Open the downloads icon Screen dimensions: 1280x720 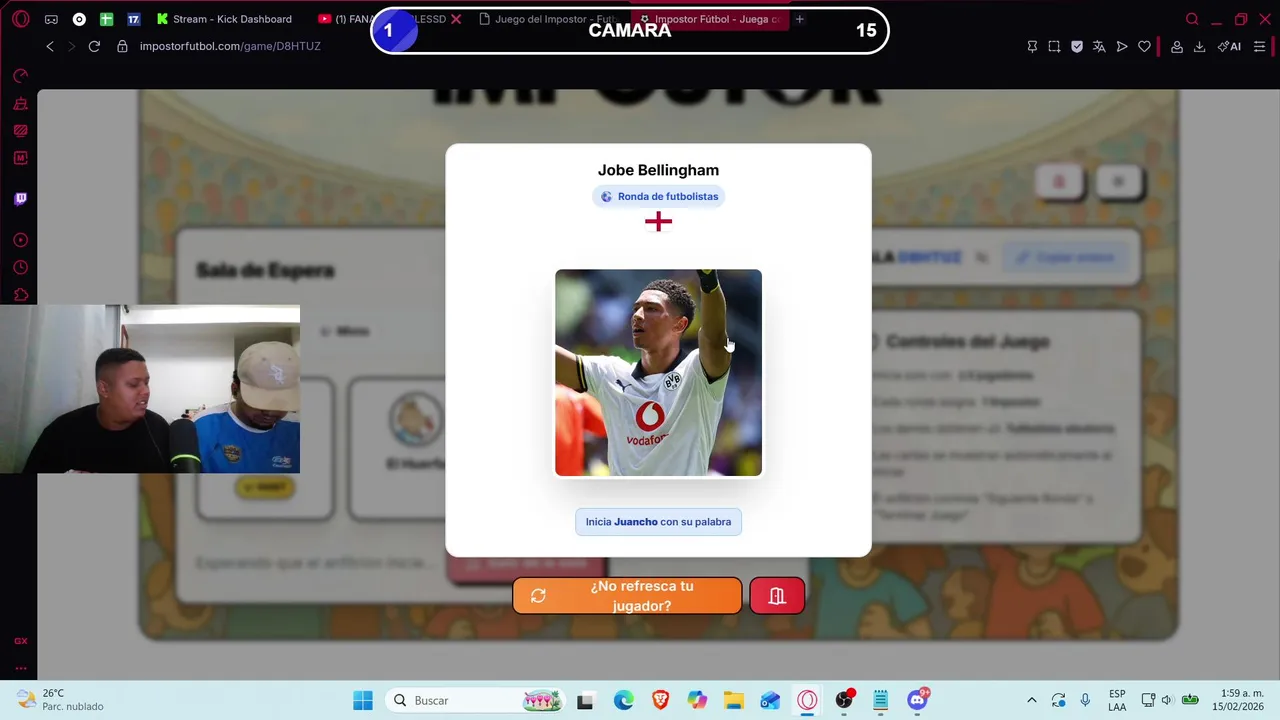1199,46
